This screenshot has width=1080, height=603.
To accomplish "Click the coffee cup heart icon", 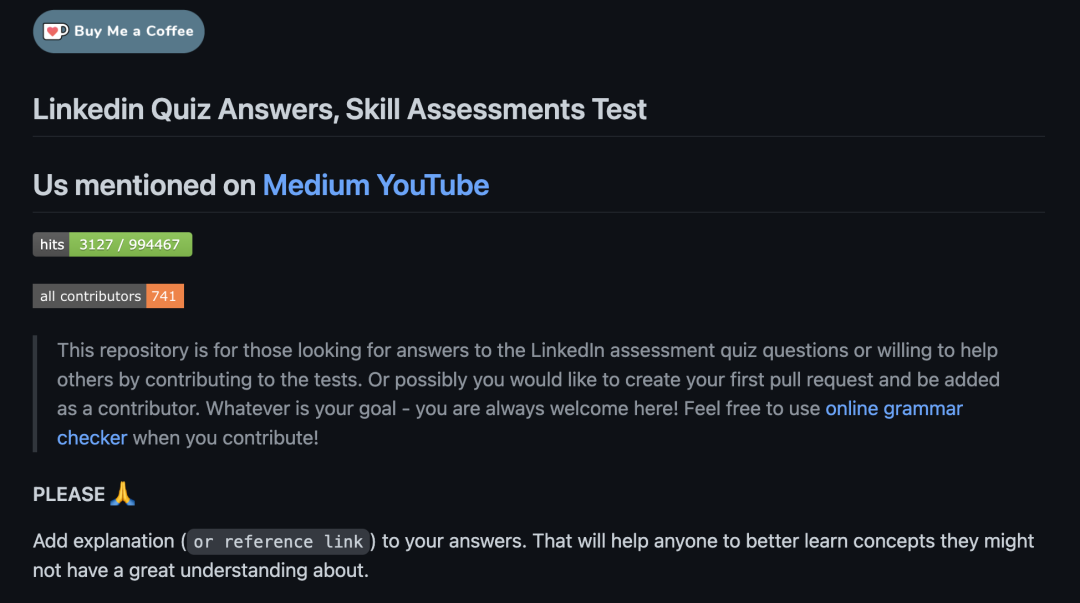I will pyautogui.click(x=55, y=31).
